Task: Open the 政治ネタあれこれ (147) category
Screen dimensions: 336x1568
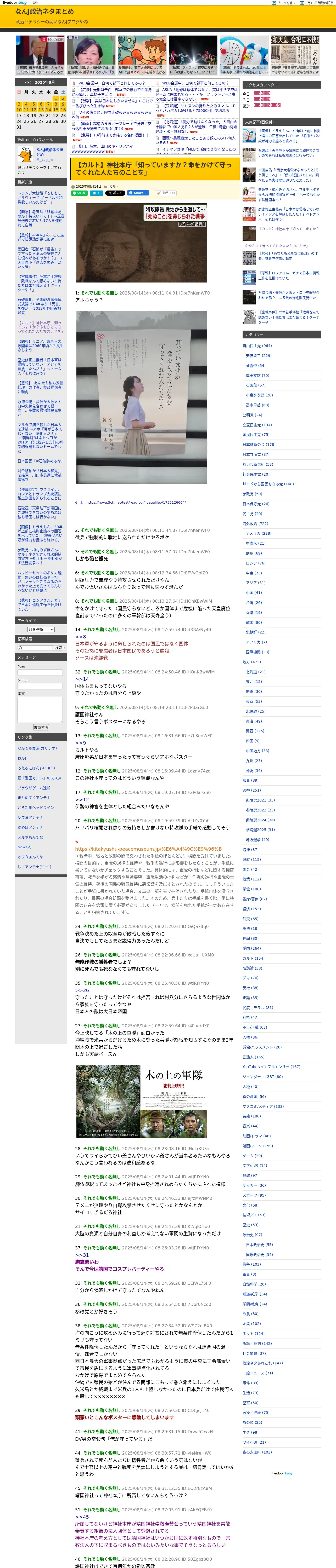Action: 263,1363
